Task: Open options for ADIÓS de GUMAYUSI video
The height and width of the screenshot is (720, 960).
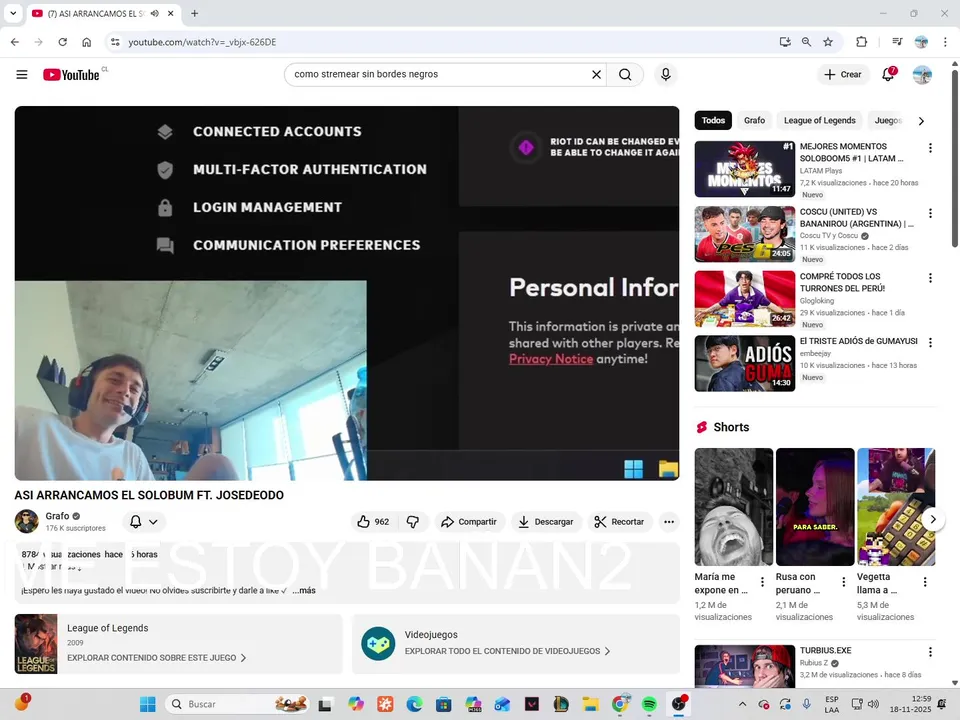Action: click(x=930, y=342)
